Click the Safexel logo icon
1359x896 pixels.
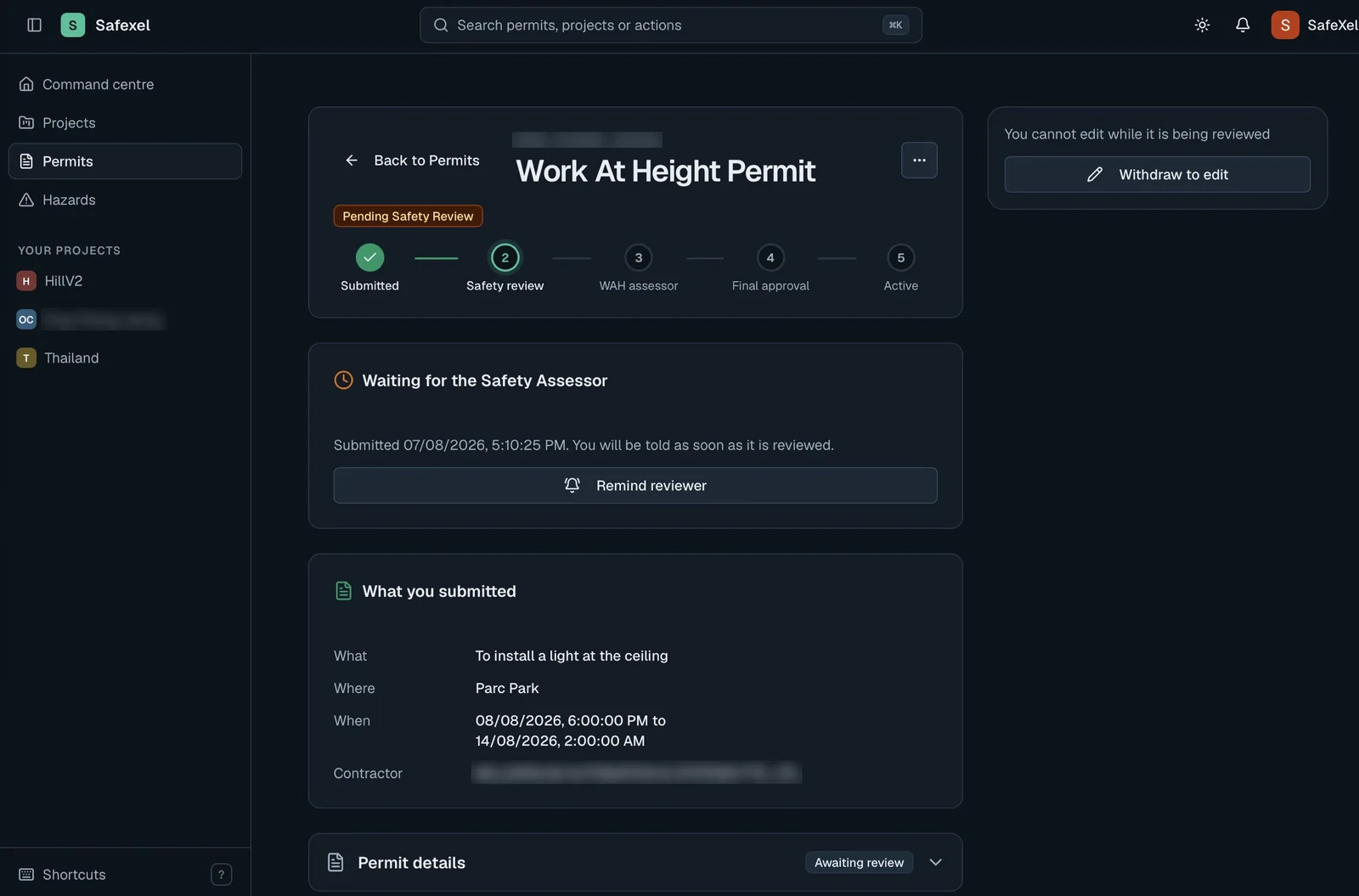tap(72, 25)
